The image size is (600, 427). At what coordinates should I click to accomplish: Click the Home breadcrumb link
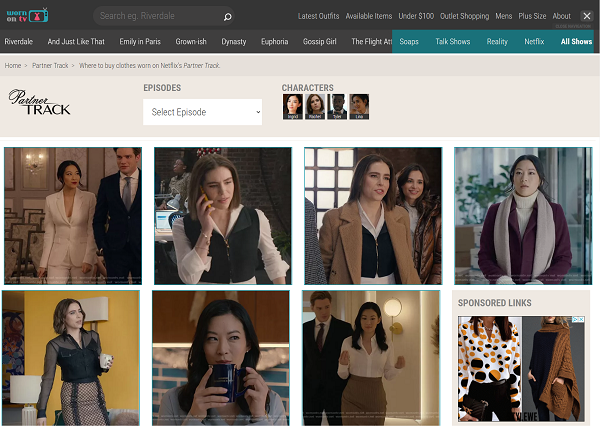pyautogui.click(x=13, y=65)
